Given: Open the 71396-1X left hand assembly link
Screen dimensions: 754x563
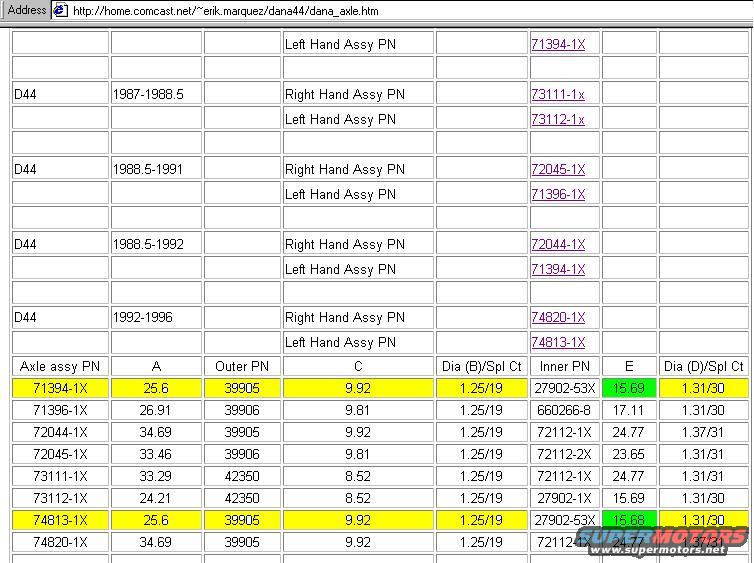Looking at the screenshot, I should pos(557,194).
